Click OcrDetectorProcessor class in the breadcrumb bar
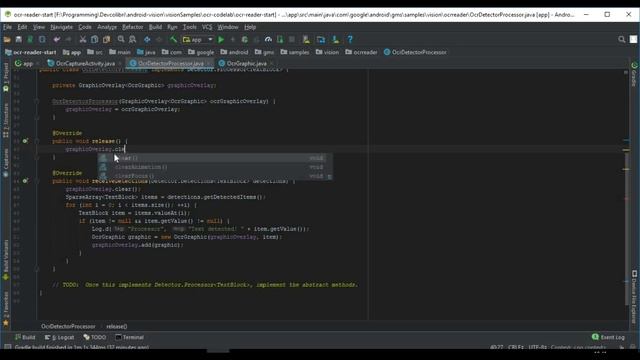The image size is (640, 360). pos(415,52)
